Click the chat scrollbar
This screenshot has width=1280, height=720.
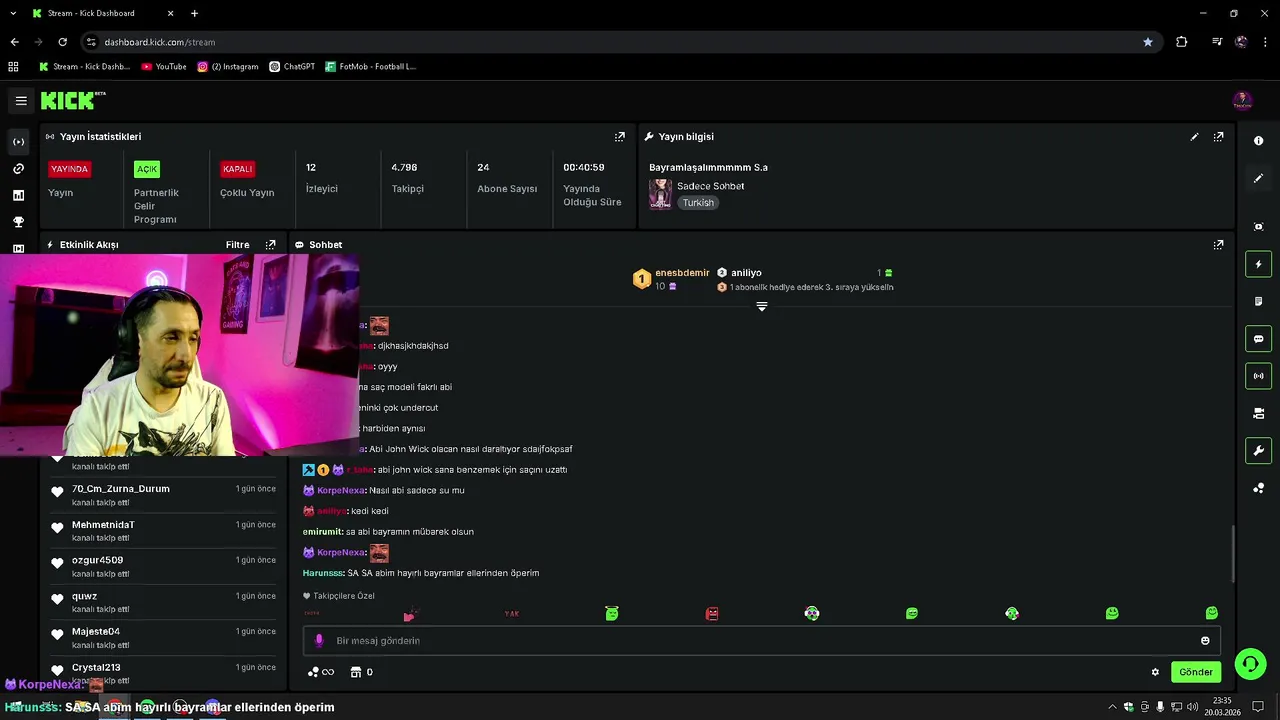(1232, 554)
